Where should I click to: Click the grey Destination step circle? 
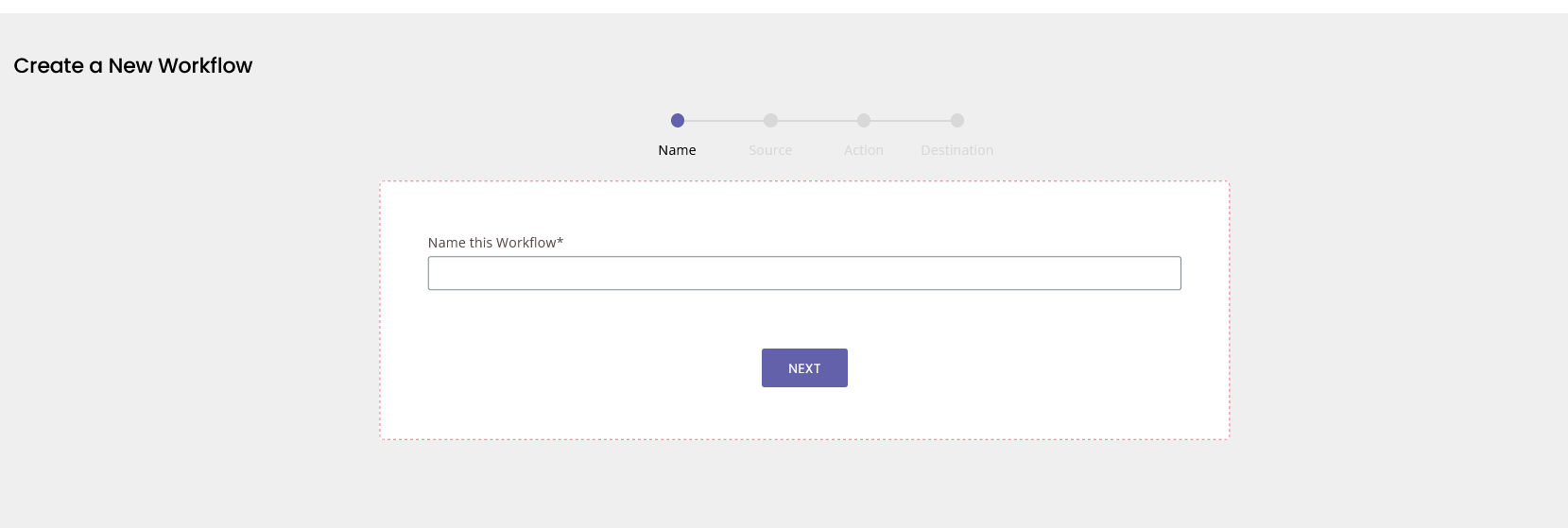coord(957,120)
